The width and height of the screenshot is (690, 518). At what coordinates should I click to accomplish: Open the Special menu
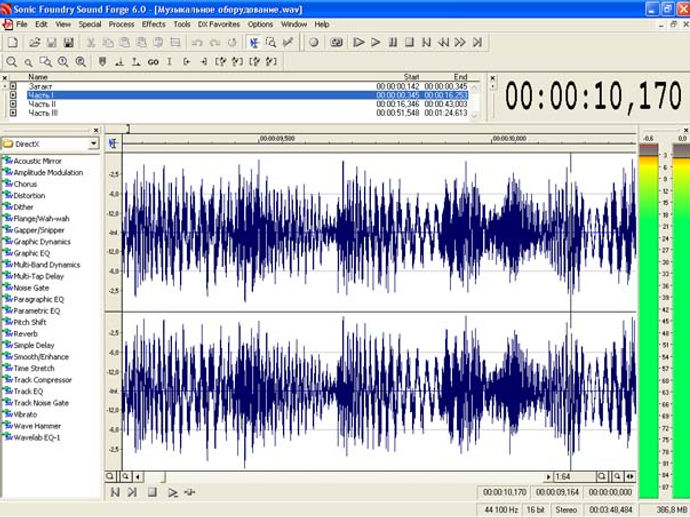[90, 24]
